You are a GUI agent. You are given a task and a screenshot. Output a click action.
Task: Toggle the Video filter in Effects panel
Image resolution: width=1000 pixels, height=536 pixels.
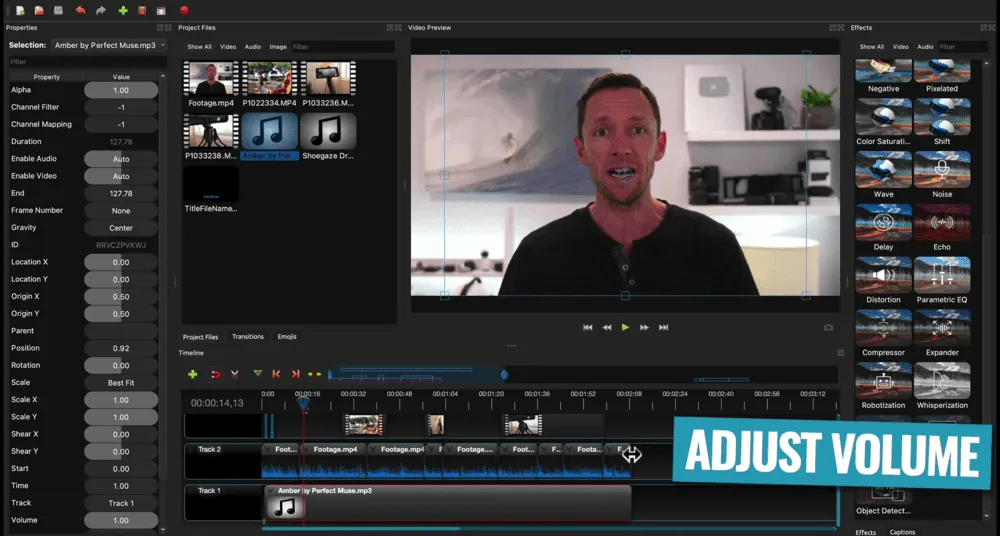tap(900, 47)
